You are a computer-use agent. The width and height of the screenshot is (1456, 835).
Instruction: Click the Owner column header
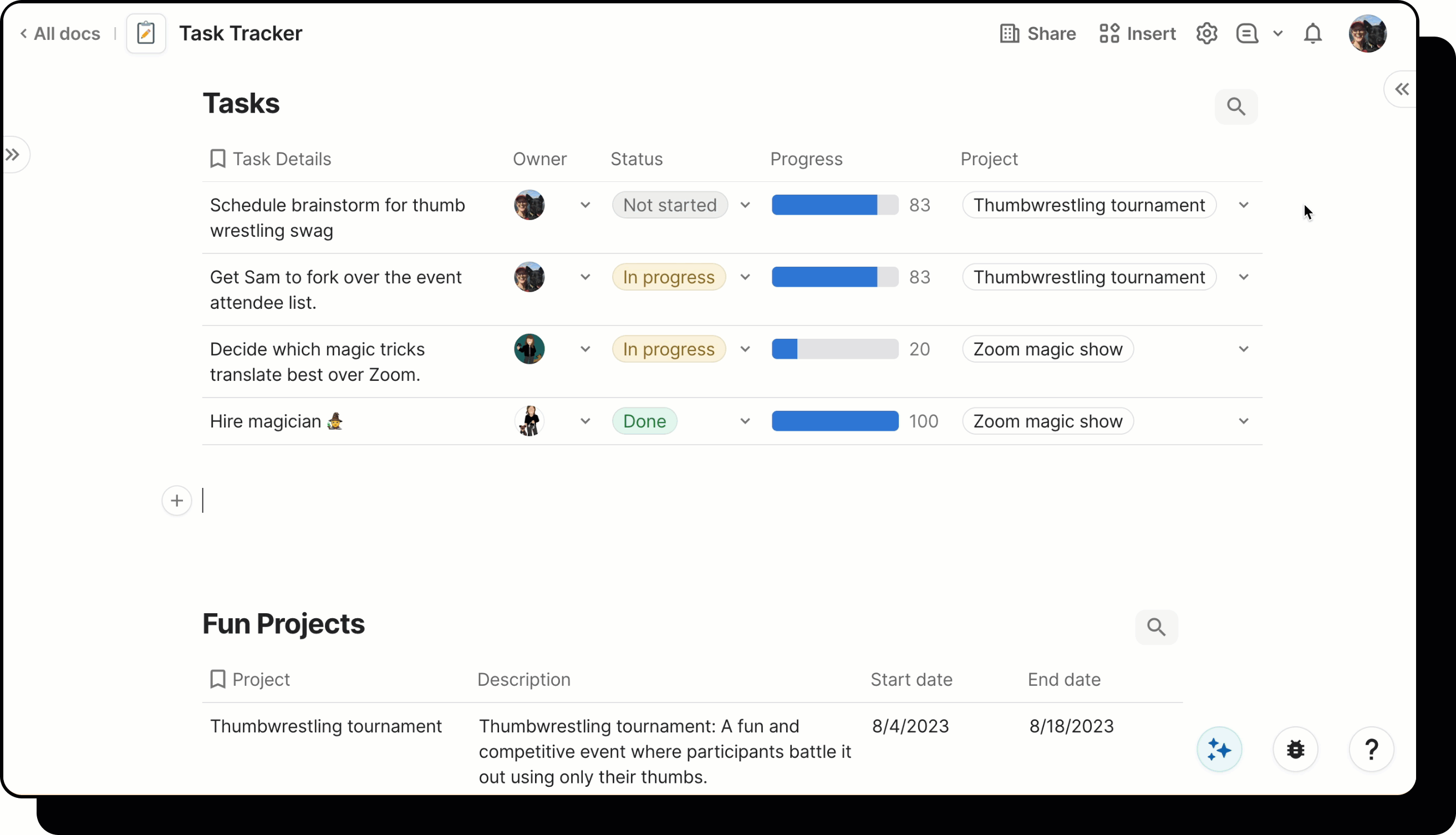539,159
